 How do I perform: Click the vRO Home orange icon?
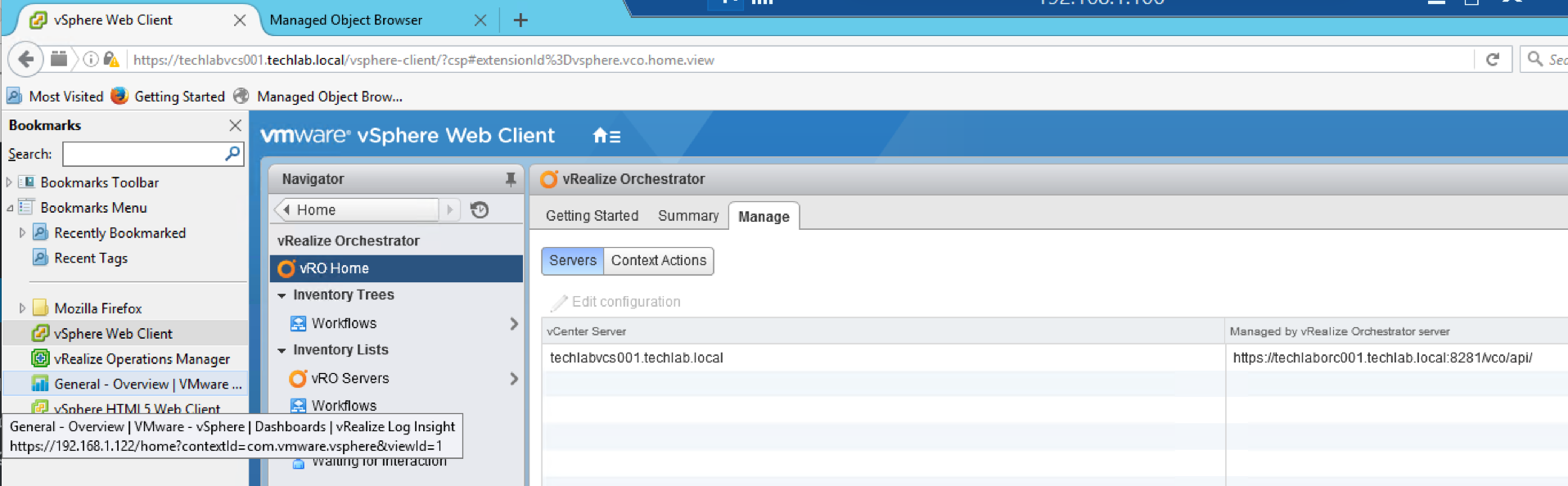click(286, 268)
